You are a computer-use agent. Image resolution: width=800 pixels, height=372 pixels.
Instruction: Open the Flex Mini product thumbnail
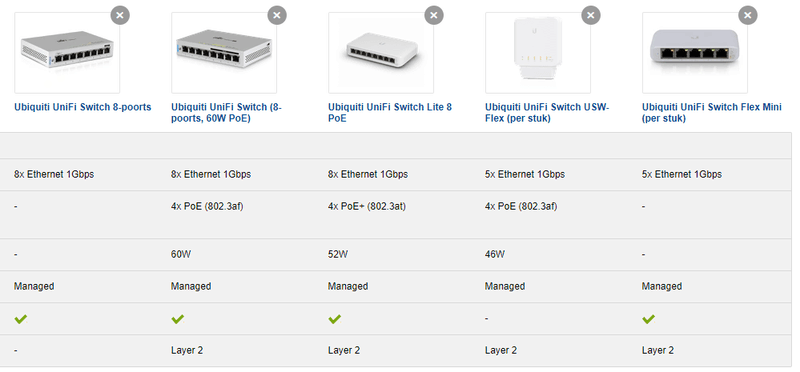695,53
